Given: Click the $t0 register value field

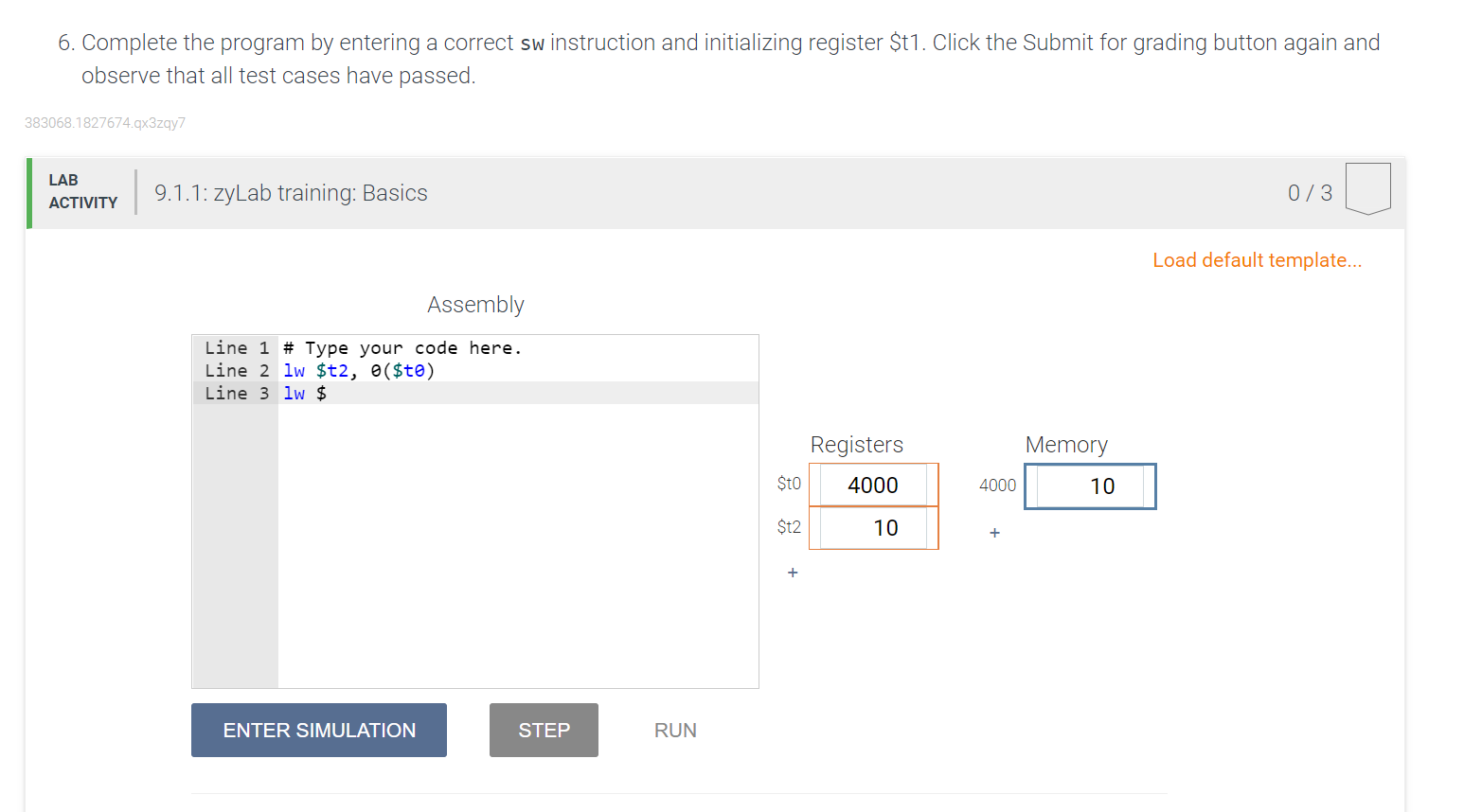Looking at the screenshot, I should (x=873, y=485).
